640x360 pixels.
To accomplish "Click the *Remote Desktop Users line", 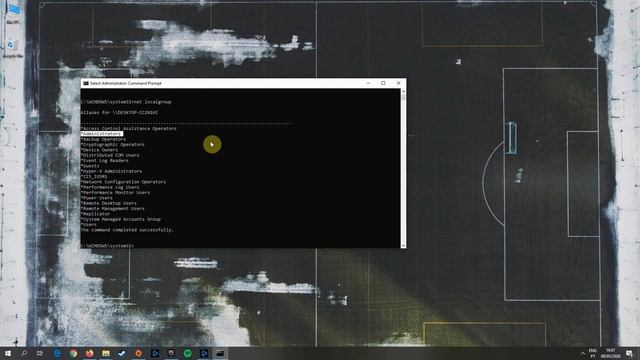I will tap(109, 203).
